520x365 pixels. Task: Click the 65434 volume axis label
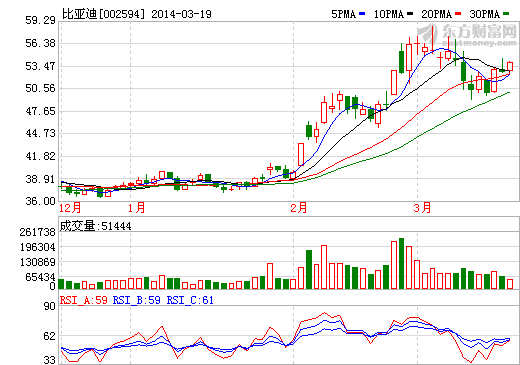coord(40,277)
